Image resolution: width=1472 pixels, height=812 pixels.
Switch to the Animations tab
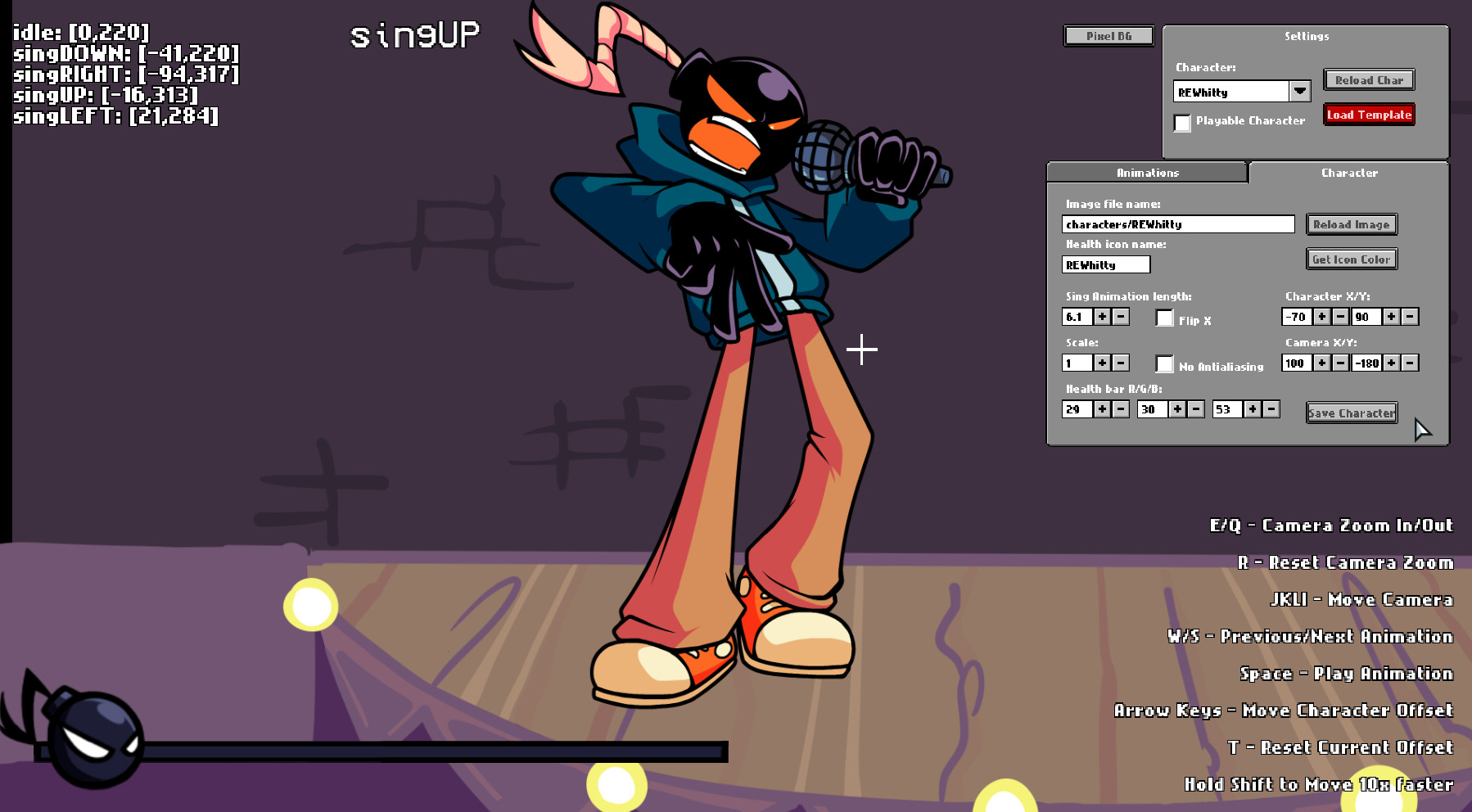click(1147, 173)
